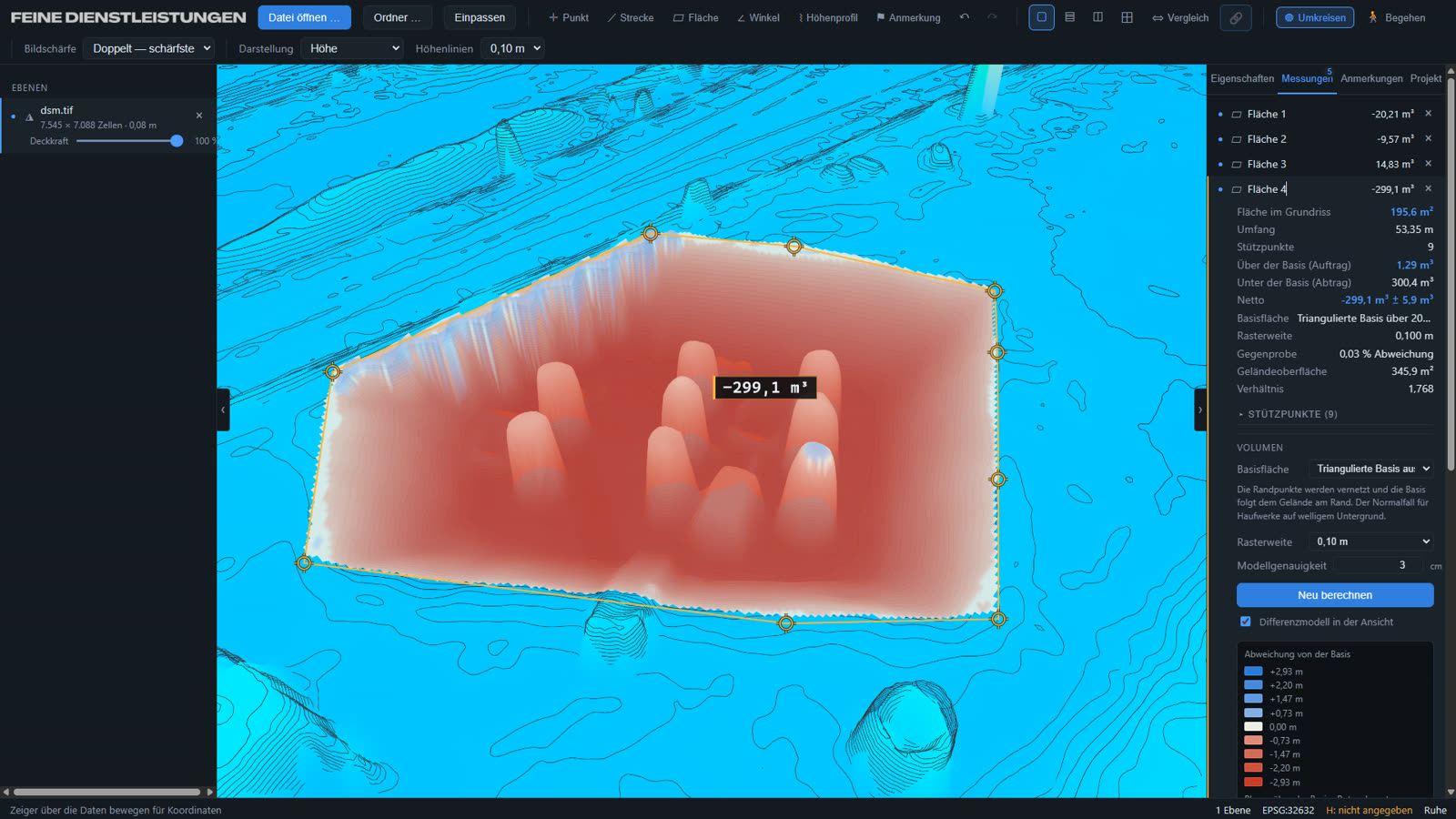Select the Punkt measurement tool
The height and width of the screenshot is (819, 1456).
(569, 17)
